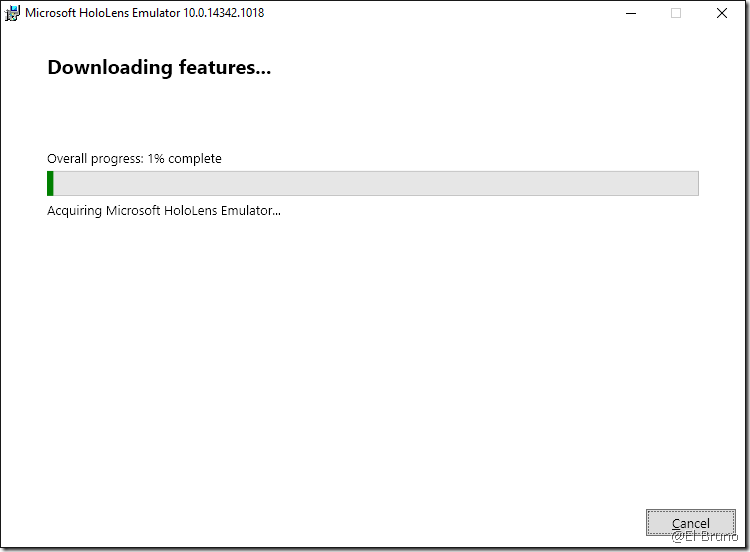Click the greyed-out maximize button

click(x=676, y=14)
